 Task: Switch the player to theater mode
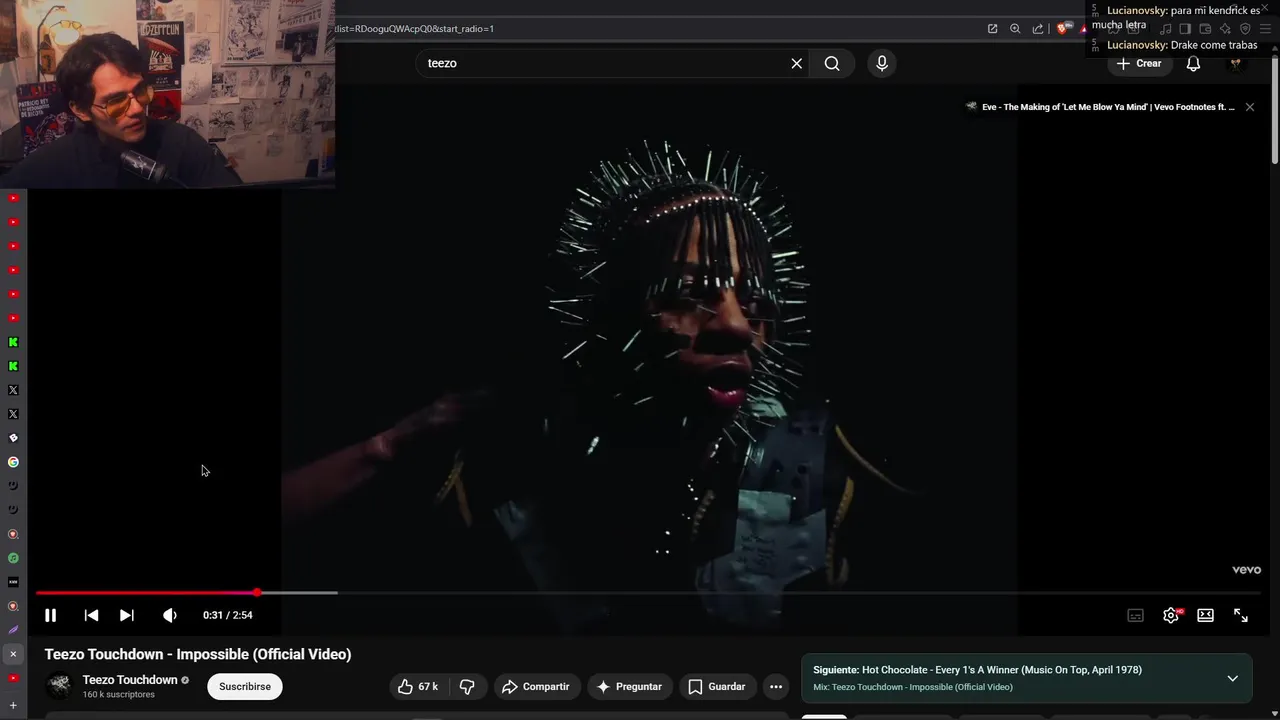pyautogui.click(x=1206, y=615)
